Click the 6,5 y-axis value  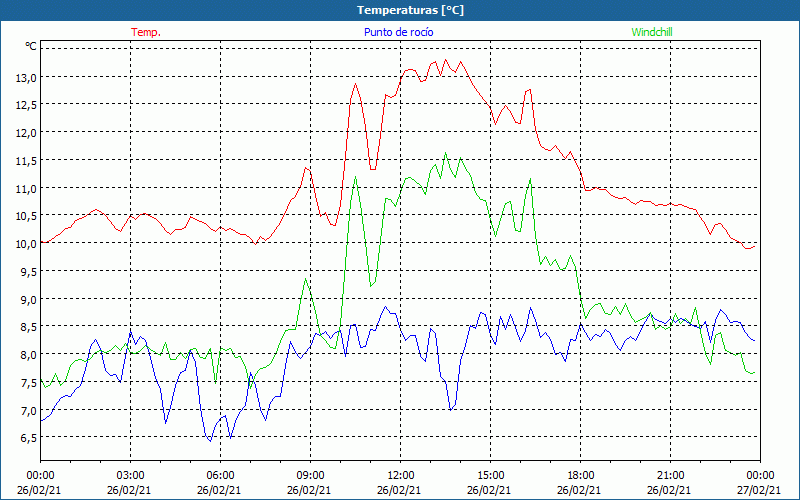[29, 438]
